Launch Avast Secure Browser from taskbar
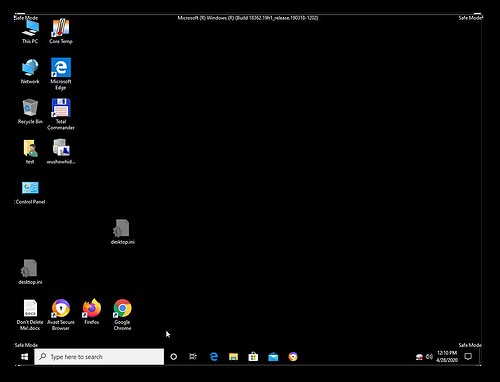Screen dimensions: 500x382 pos(293,357)
